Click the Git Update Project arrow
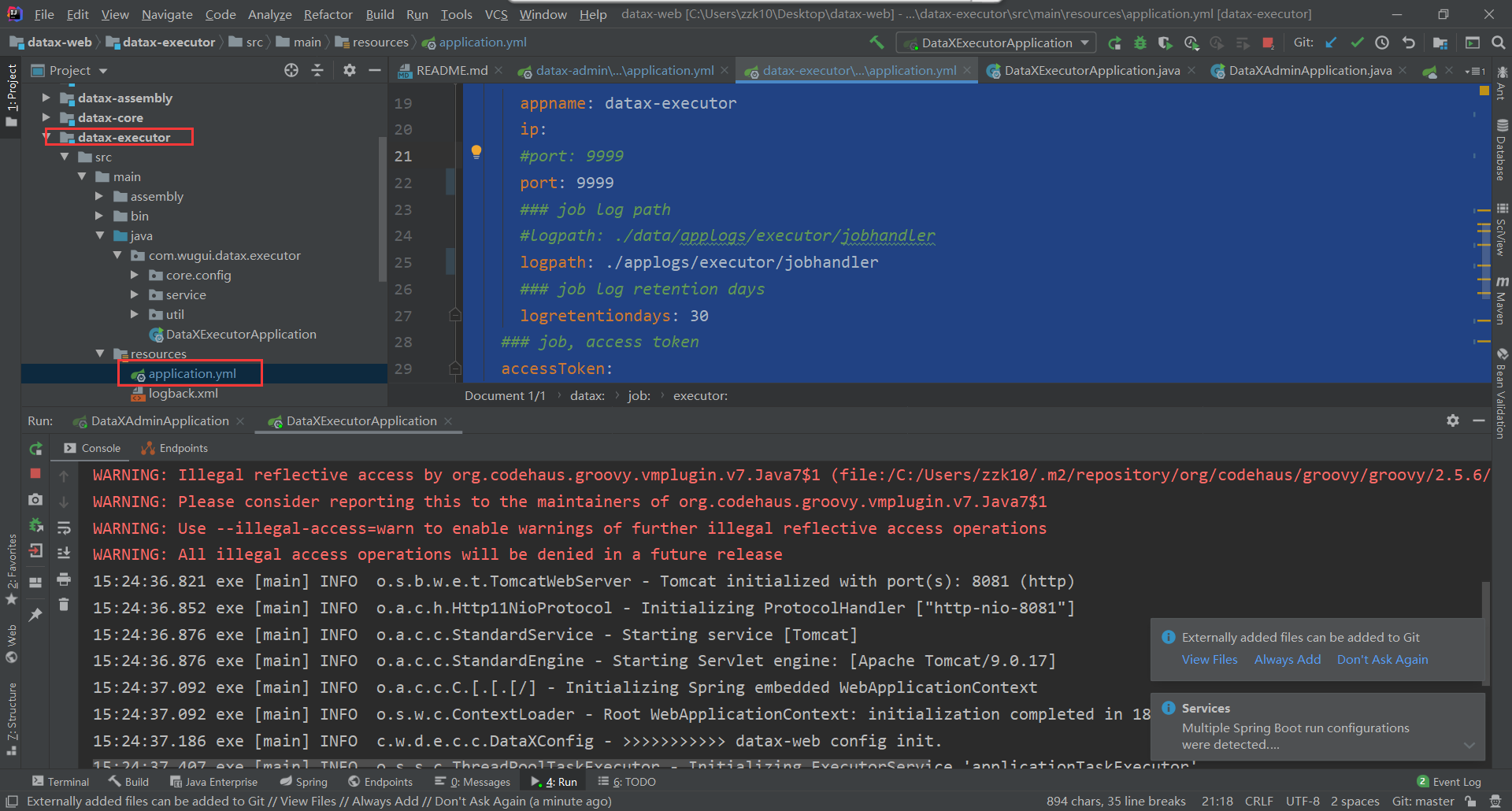1512x811 pixels. [1331, 43]
